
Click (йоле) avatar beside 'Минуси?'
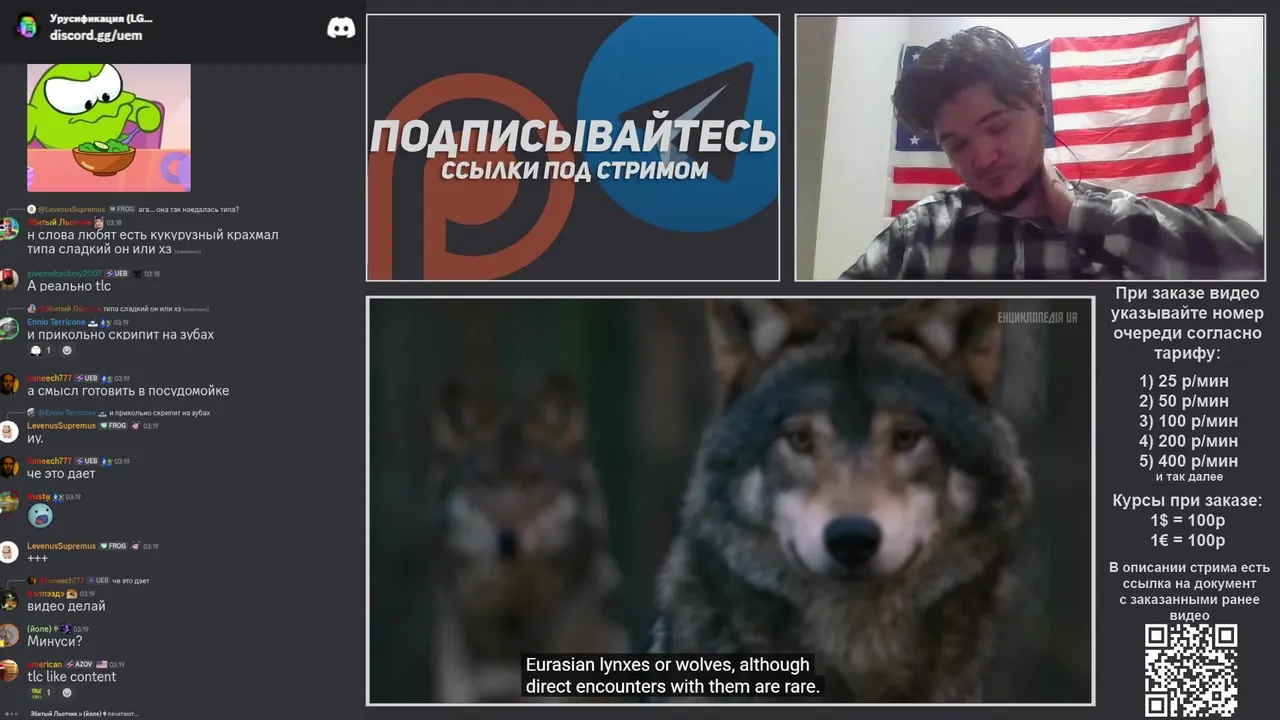(9, 635)
